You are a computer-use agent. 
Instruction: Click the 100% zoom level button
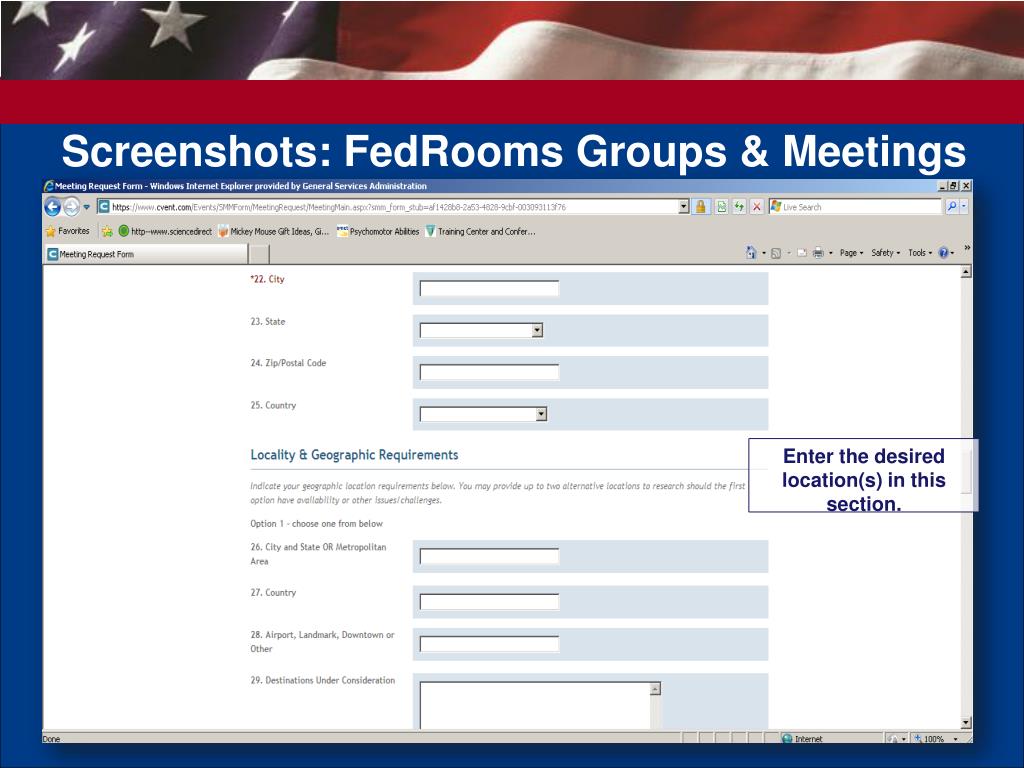click(929, 739)
